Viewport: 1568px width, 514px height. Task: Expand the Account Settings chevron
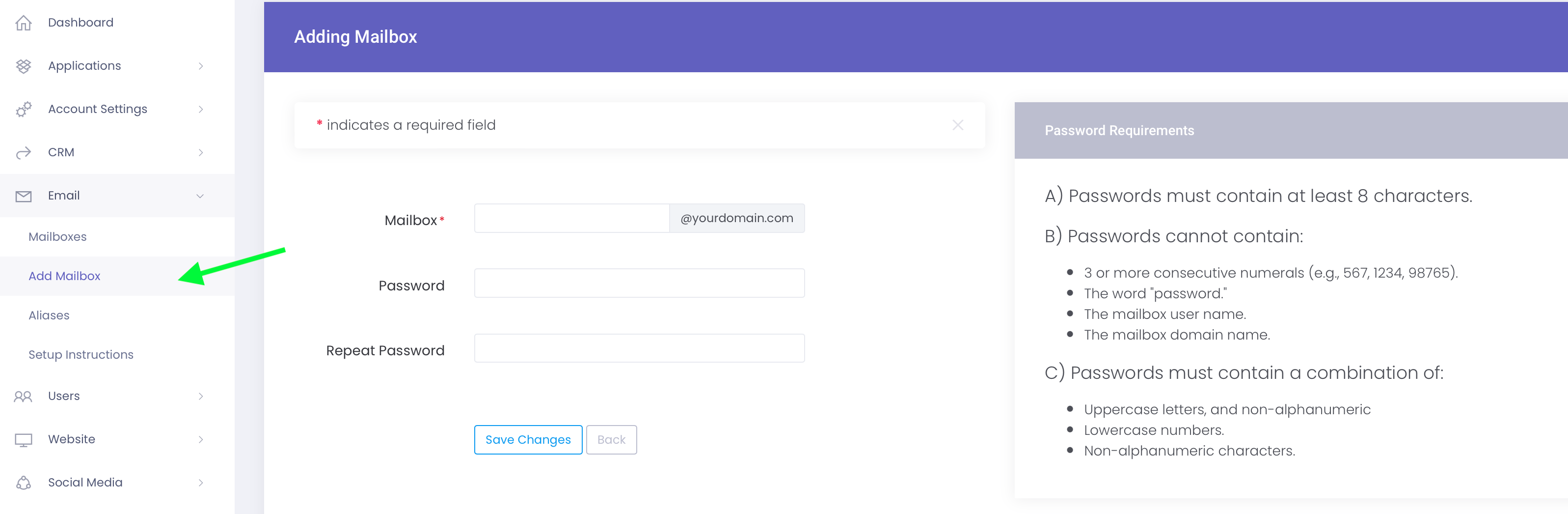(x=200, y=109)
